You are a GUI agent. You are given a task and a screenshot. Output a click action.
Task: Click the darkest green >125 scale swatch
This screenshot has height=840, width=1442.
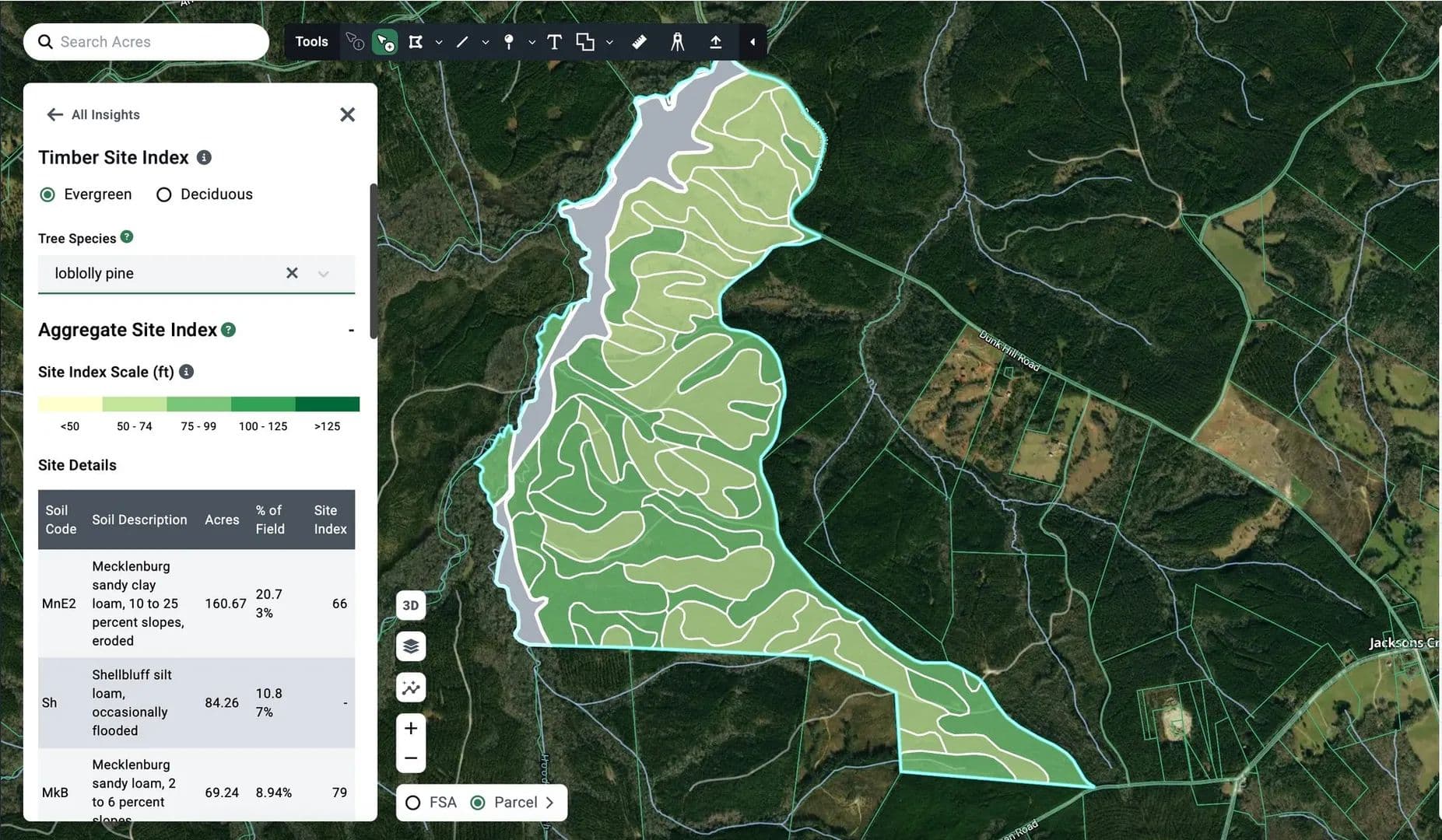(x=327, y=404)
